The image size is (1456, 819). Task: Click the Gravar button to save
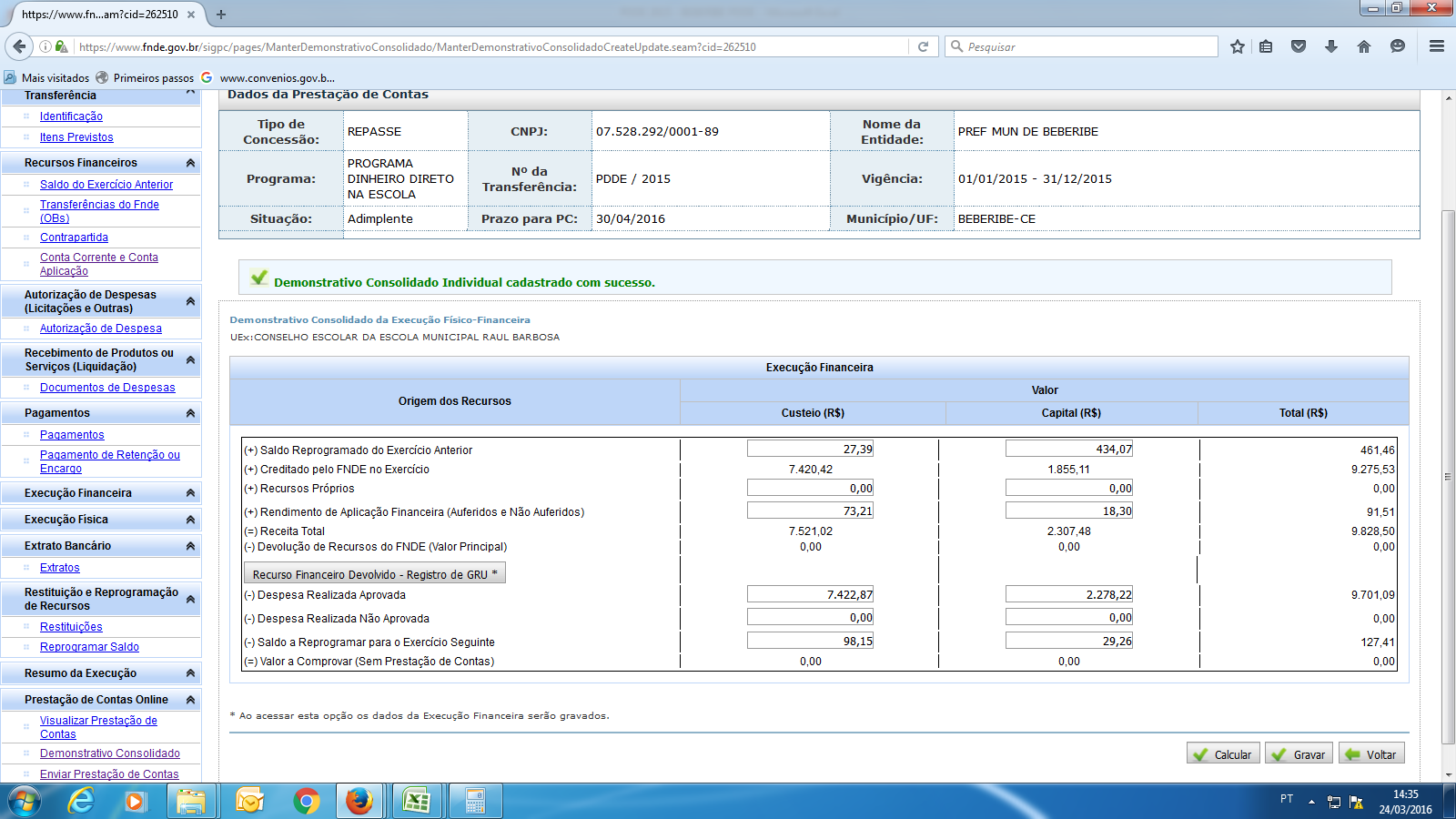1299,754
